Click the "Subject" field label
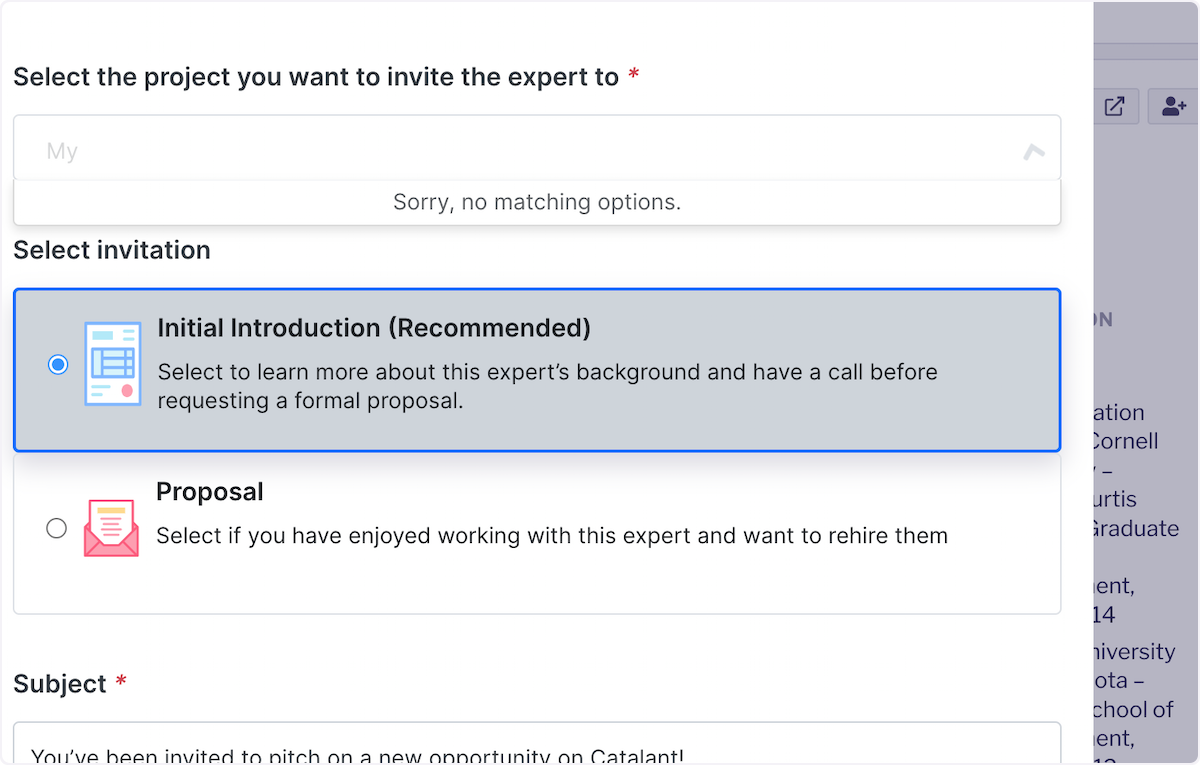Screen dimensions: 1200x765 click(60, 684)
